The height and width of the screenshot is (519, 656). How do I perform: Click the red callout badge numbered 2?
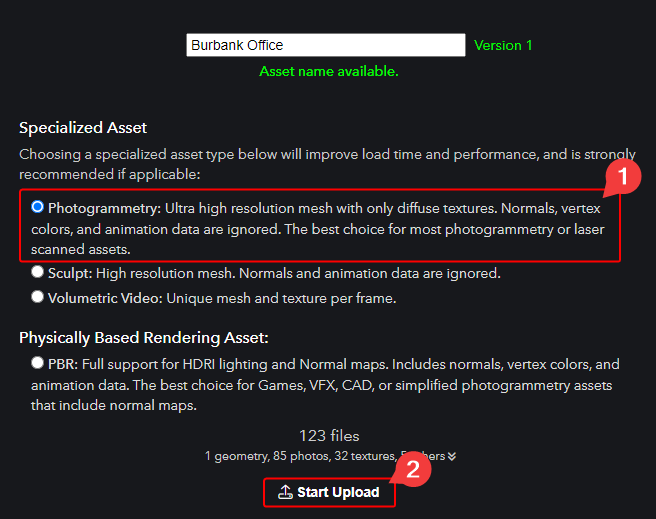[x=413, y=469]
